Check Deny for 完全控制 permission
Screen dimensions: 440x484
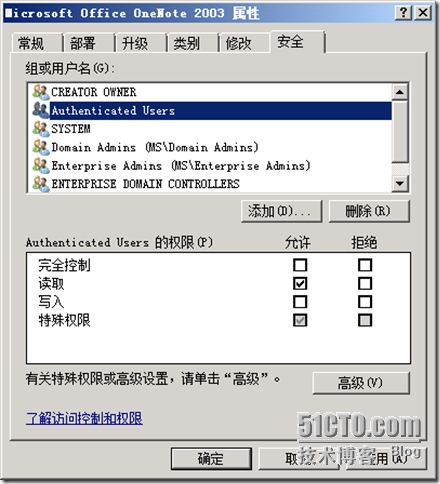pos(365,265)
